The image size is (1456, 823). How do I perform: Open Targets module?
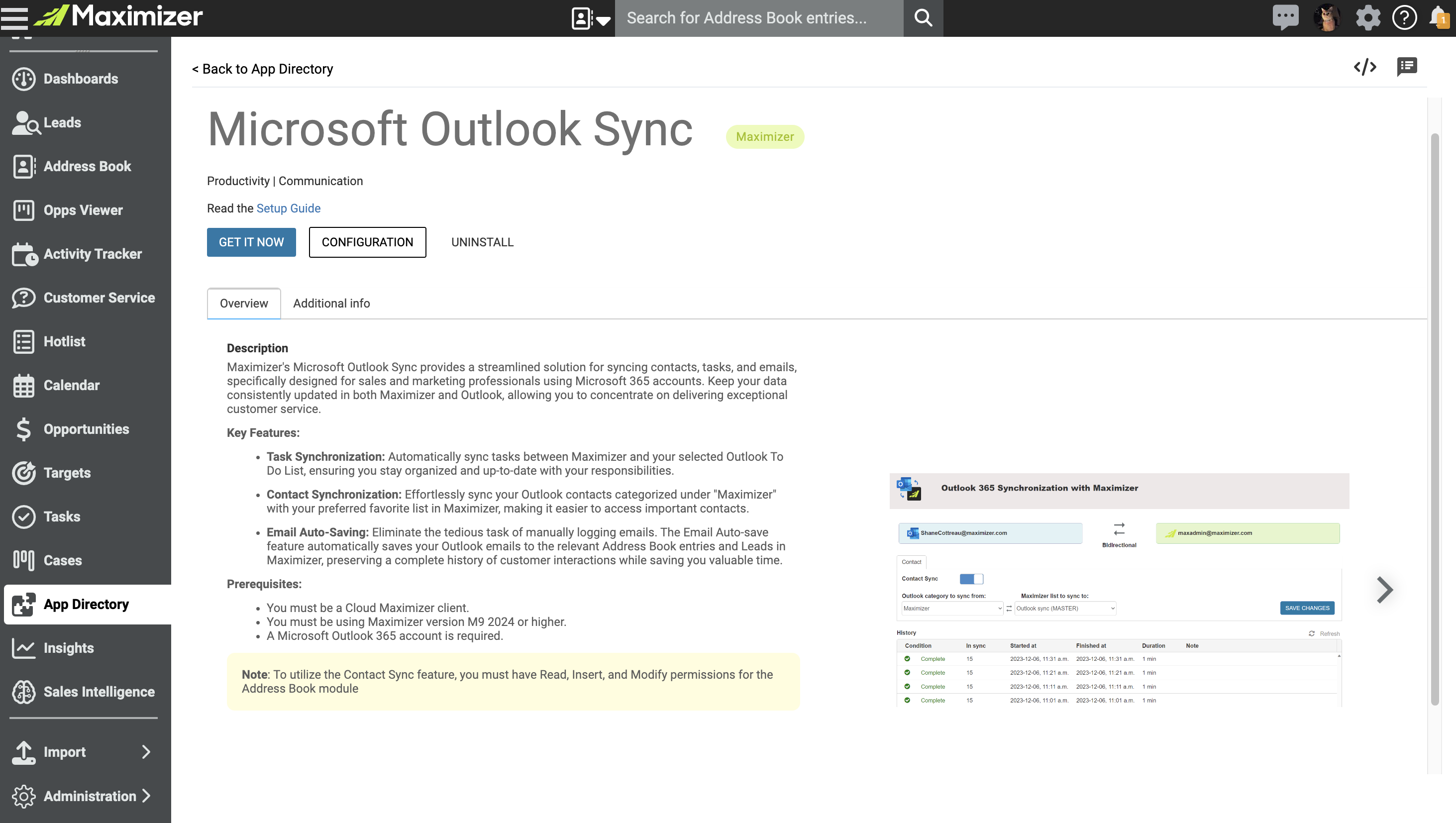click(86, 473)
